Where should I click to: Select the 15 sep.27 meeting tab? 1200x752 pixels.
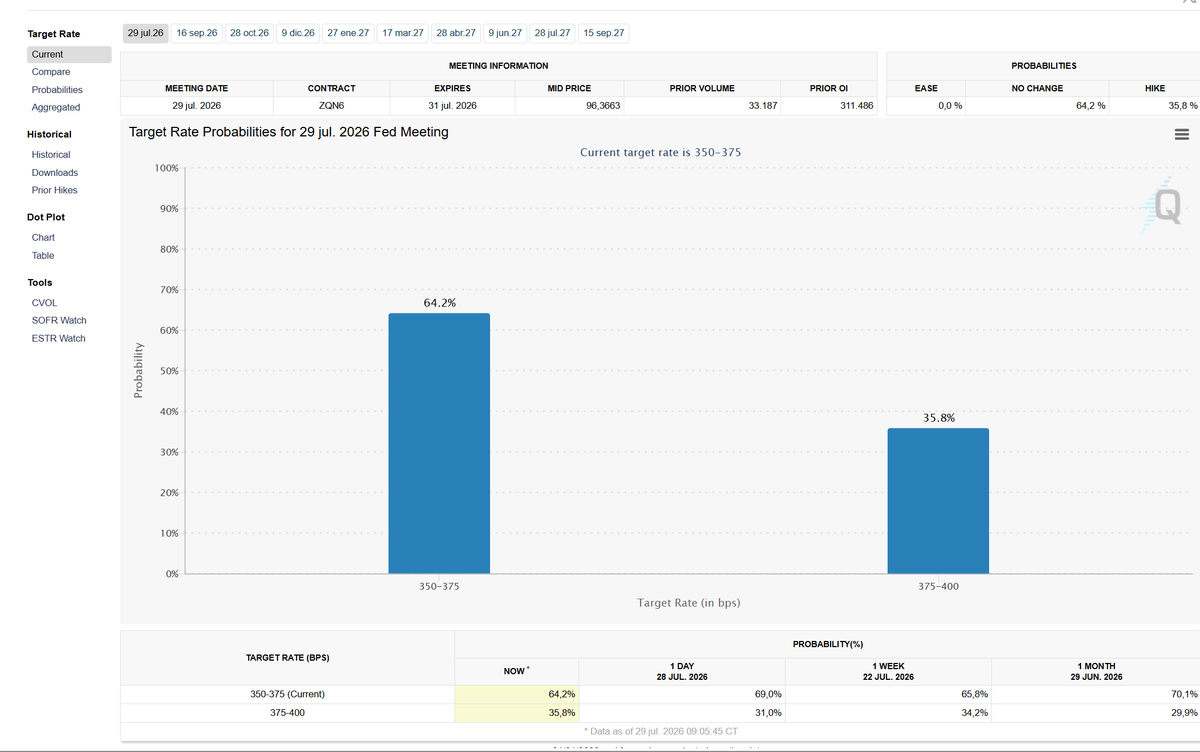[x=604, y=33]
